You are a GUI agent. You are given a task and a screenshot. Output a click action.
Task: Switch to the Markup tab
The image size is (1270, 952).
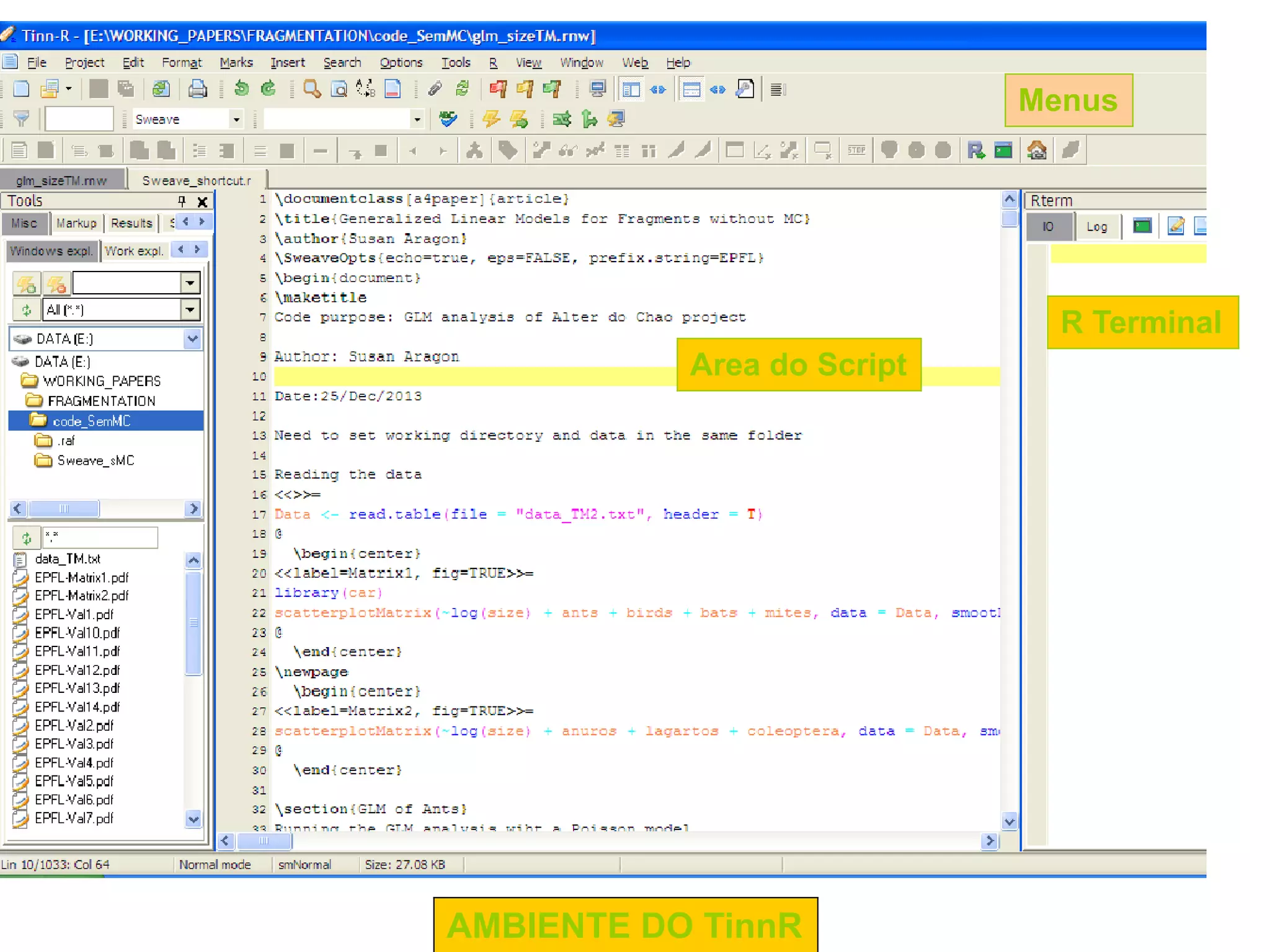click(x=77, y=223)
